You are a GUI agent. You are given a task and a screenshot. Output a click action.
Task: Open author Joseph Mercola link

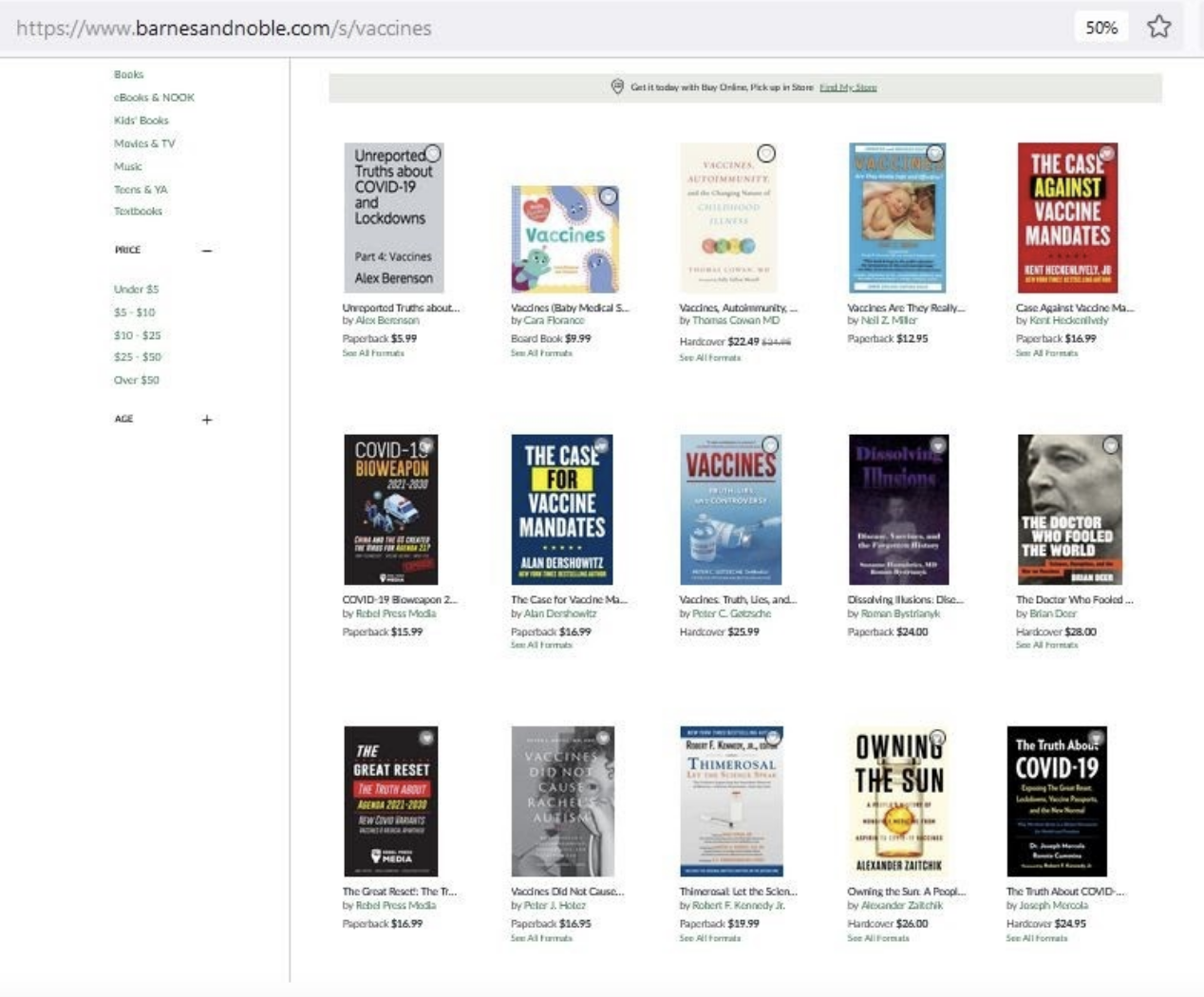[1054, 906]
